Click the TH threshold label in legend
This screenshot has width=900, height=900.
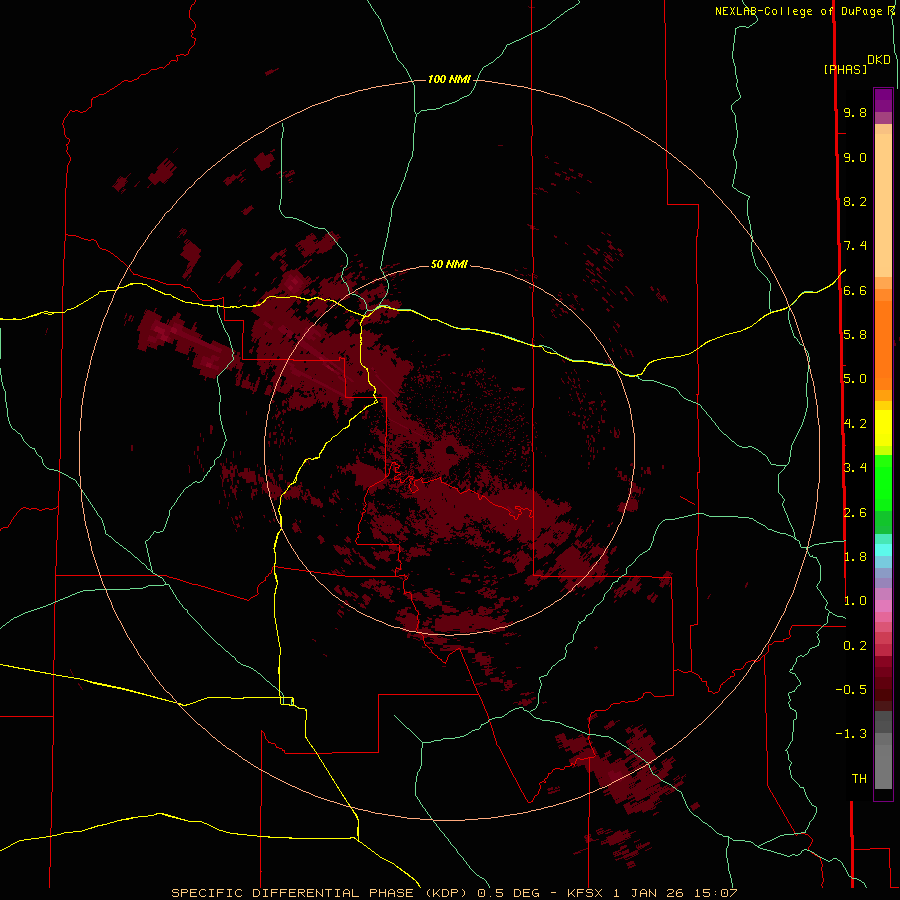[x=859, y=779]
